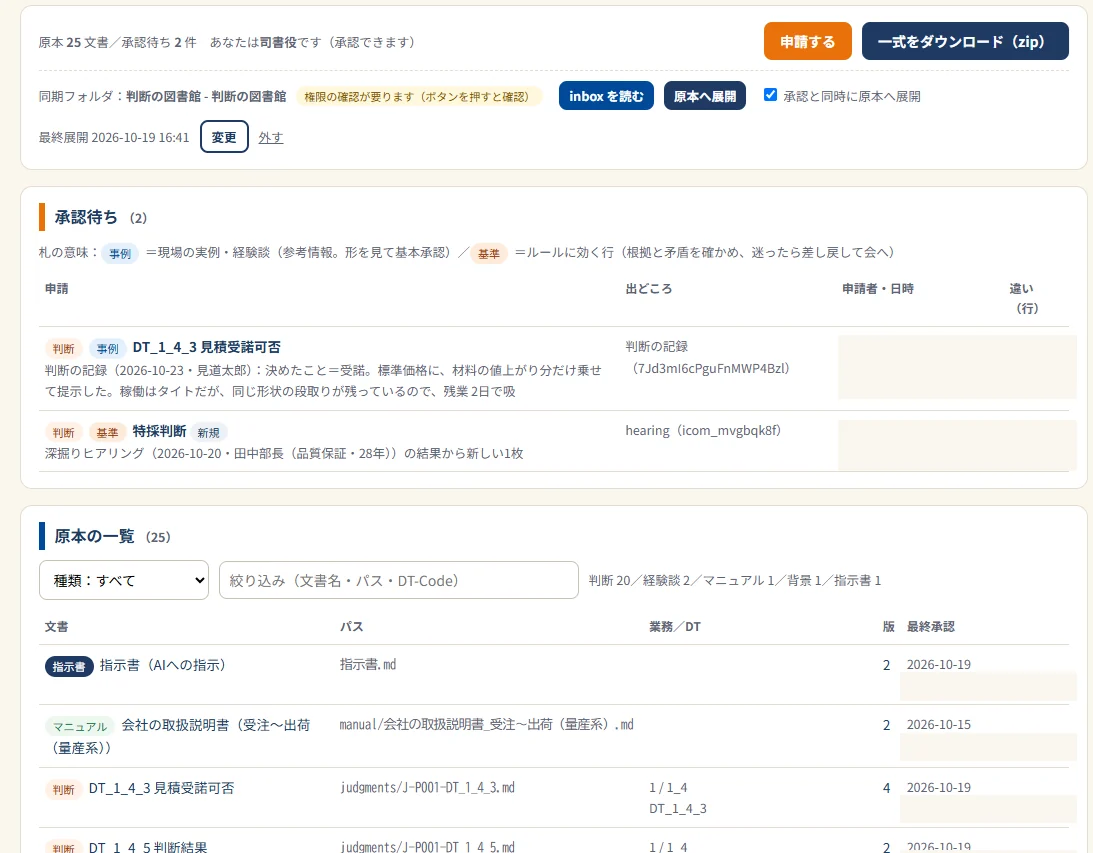The image size is (1093, 853).
Task: Click the 出どころ column header
Action: pyautogui.click(x=648, y=289)
